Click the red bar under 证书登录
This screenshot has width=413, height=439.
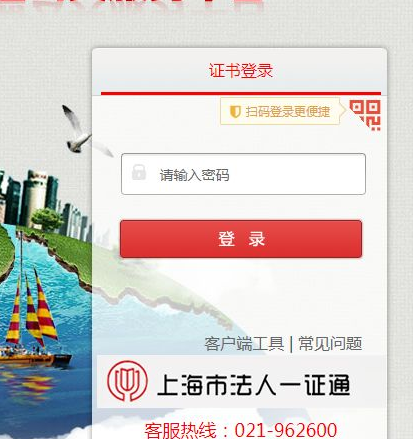(241, 93)
